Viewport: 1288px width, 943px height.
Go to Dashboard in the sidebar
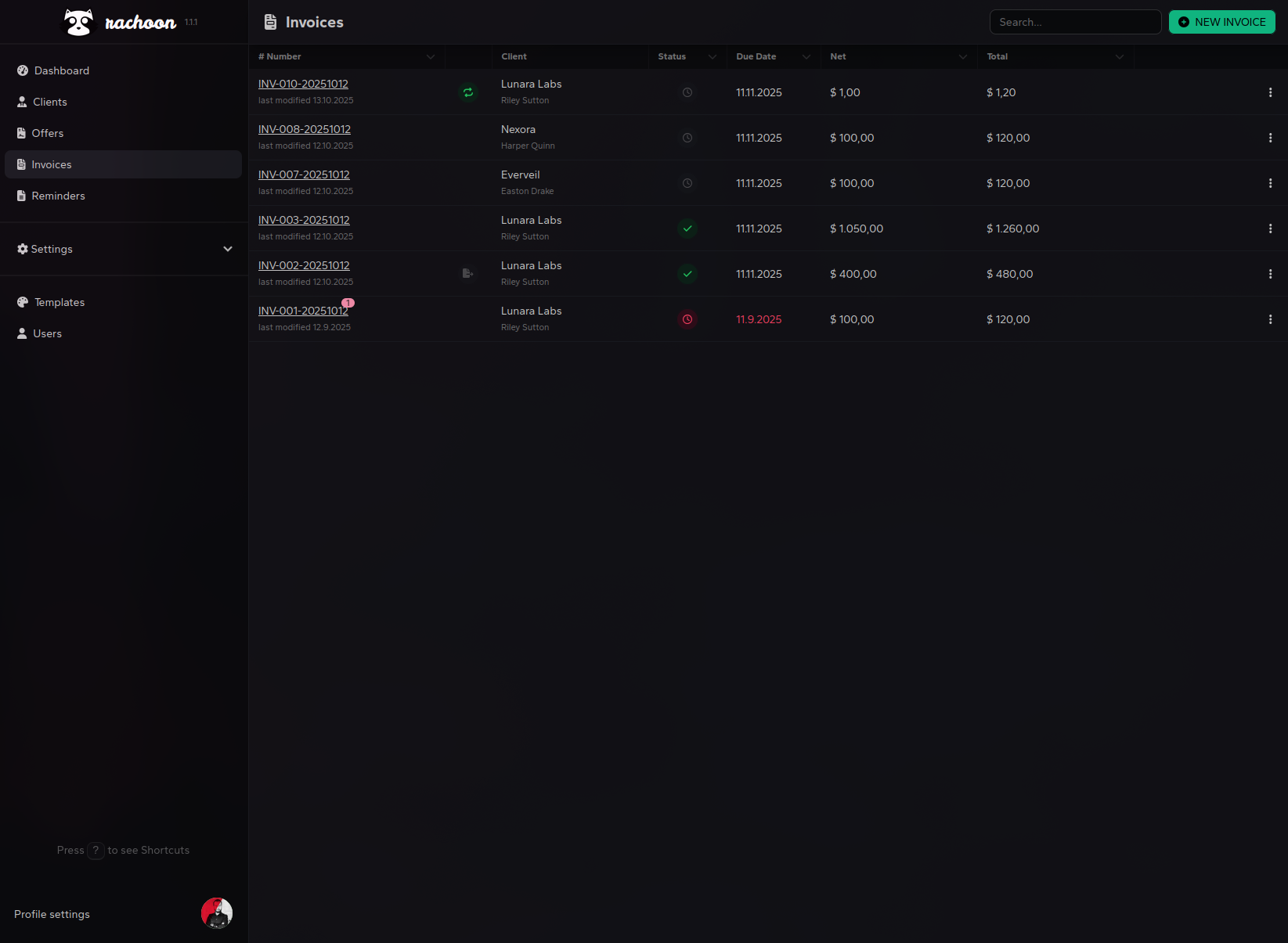point(61,70)
